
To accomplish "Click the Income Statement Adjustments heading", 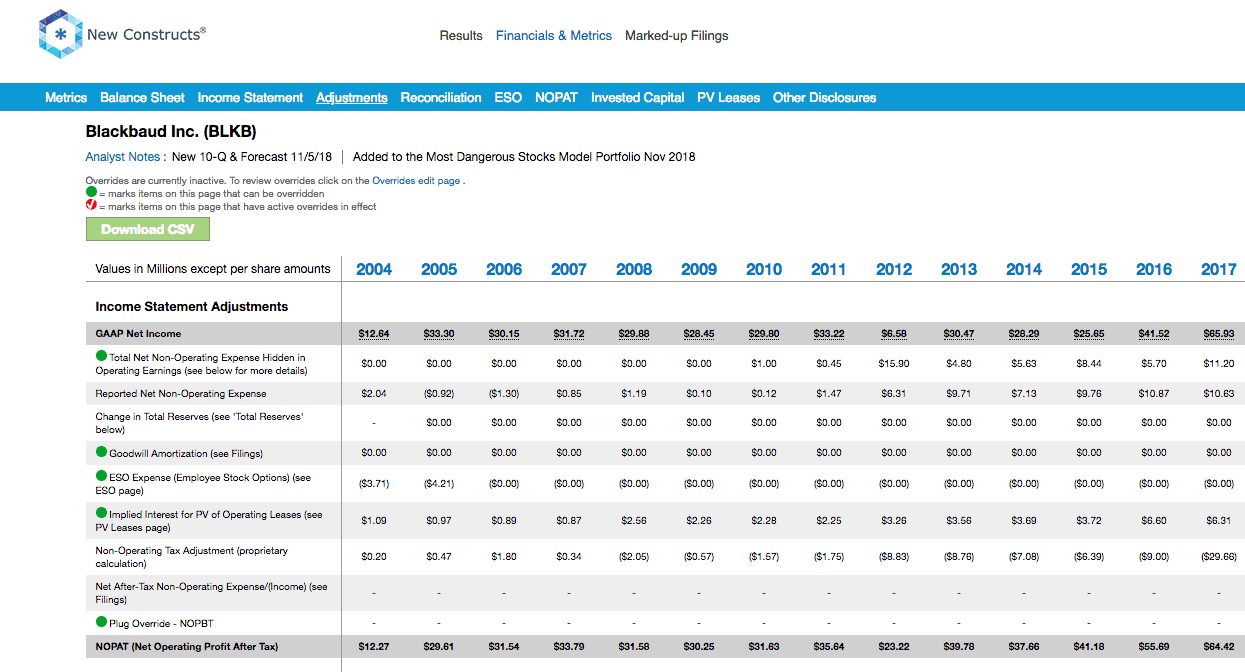I will click(x=192, y=307).
